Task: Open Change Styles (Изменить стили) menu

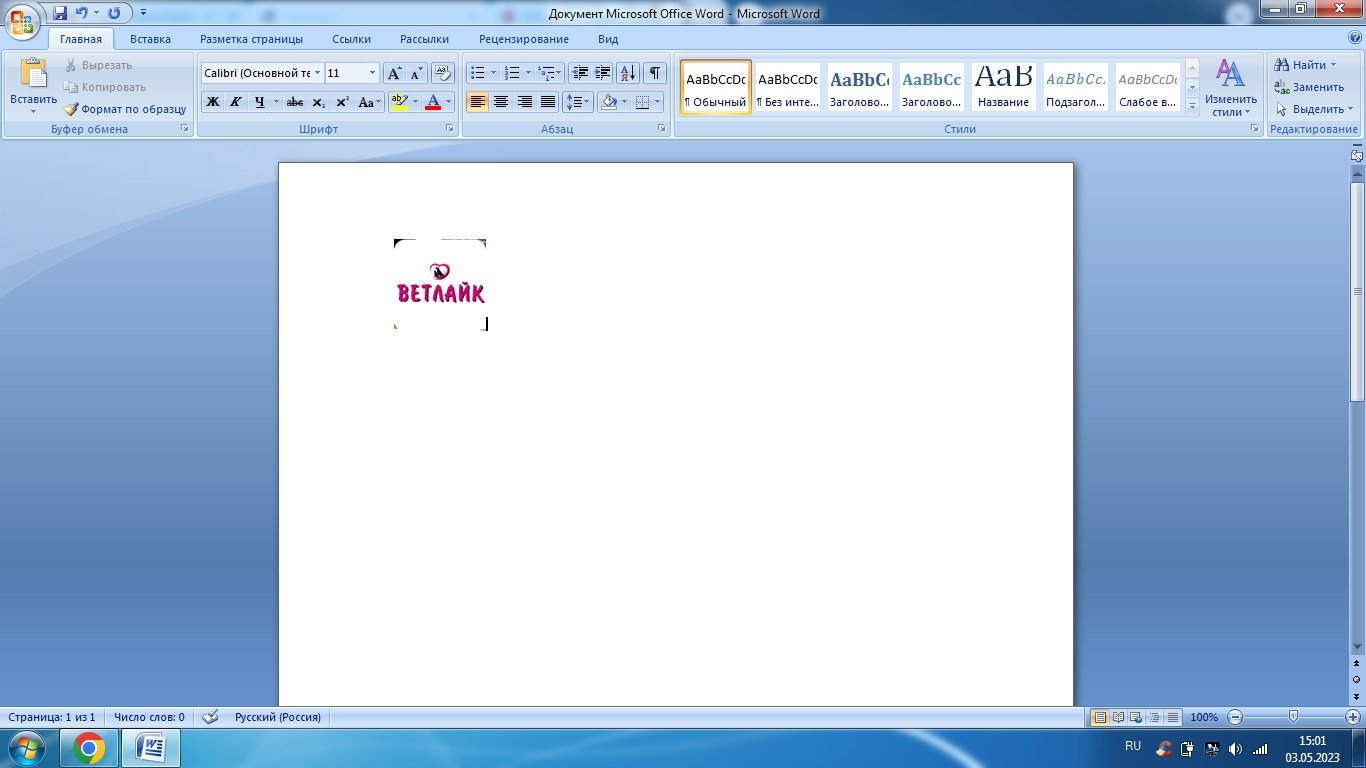Action: coord(1230,88)
